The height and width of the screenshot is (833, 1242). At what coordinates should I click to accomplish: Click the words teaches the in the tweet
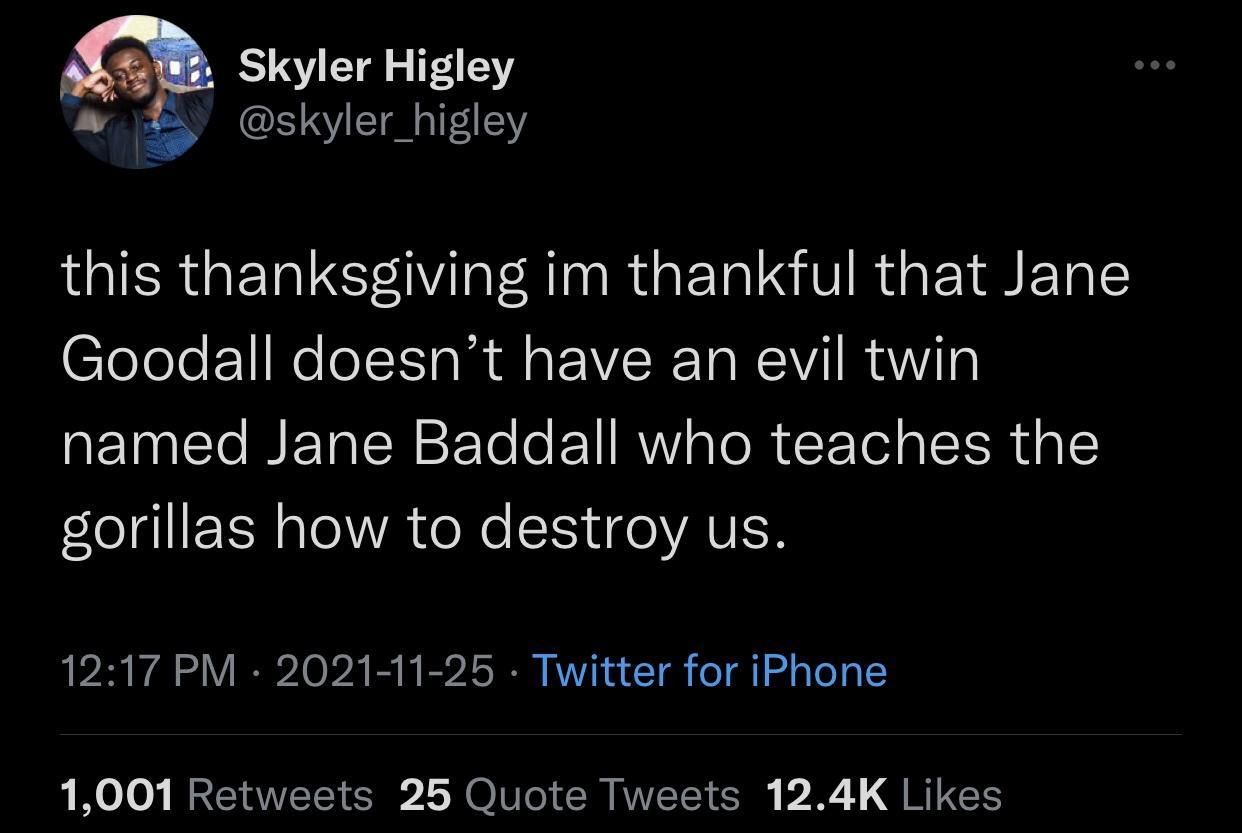(x=934, y=443)
